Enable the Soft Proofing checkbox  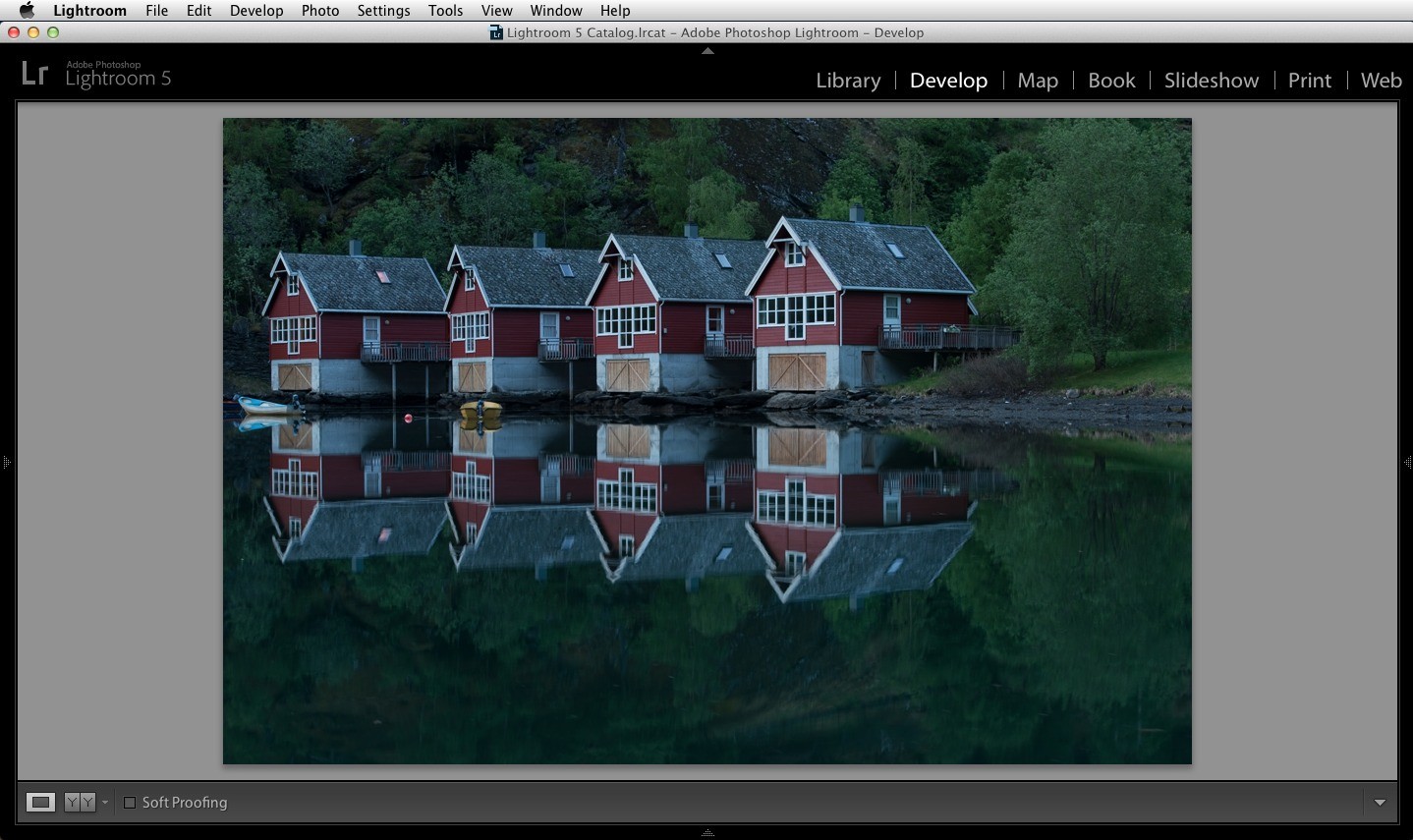pos(130,803)
